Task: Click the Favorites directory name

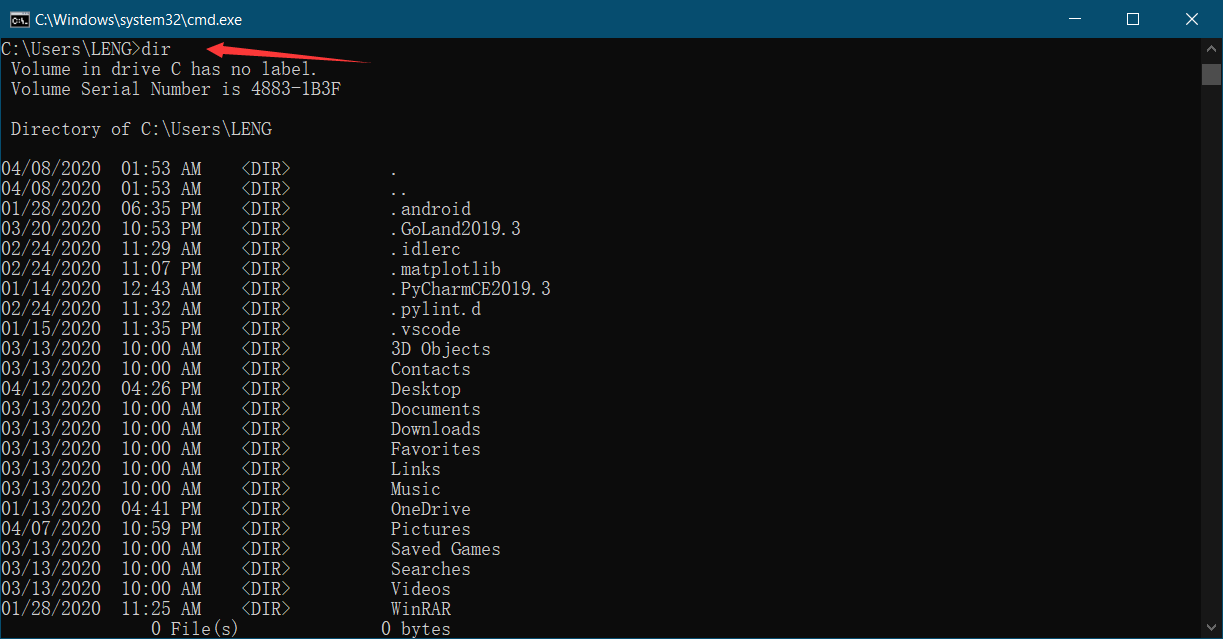Action: tap(436, 449)
